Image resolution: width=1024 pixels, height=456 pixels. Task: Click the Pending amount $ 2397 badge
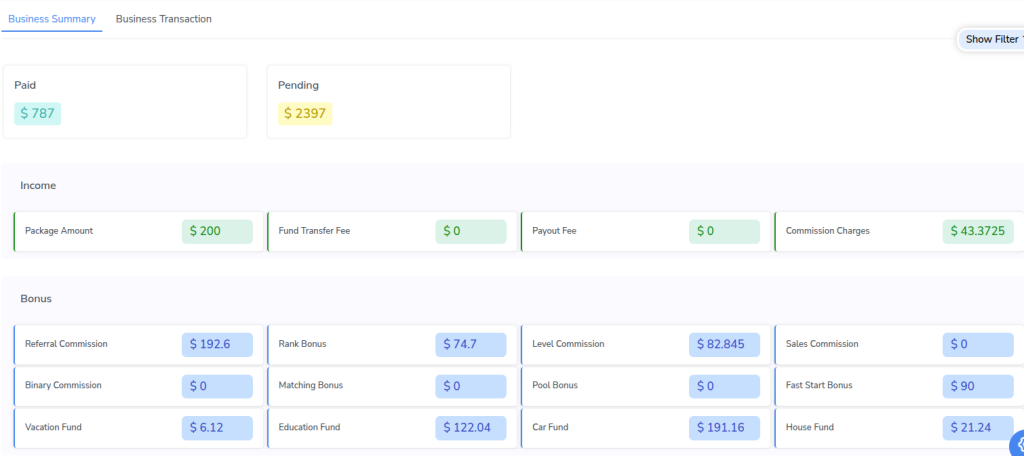305,113
